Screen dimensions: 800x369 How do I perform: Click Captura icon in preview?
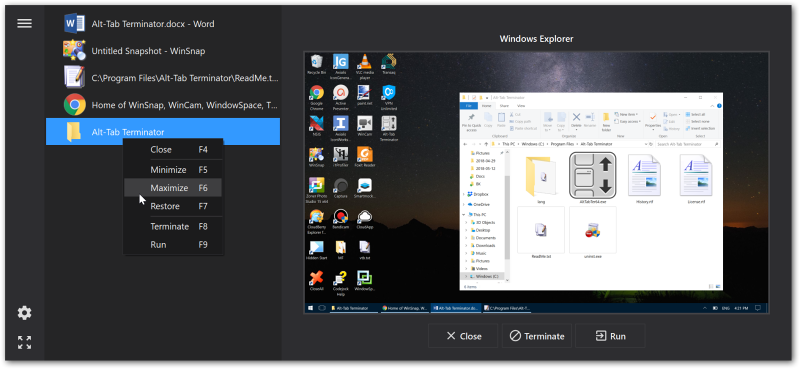[340, 187]
